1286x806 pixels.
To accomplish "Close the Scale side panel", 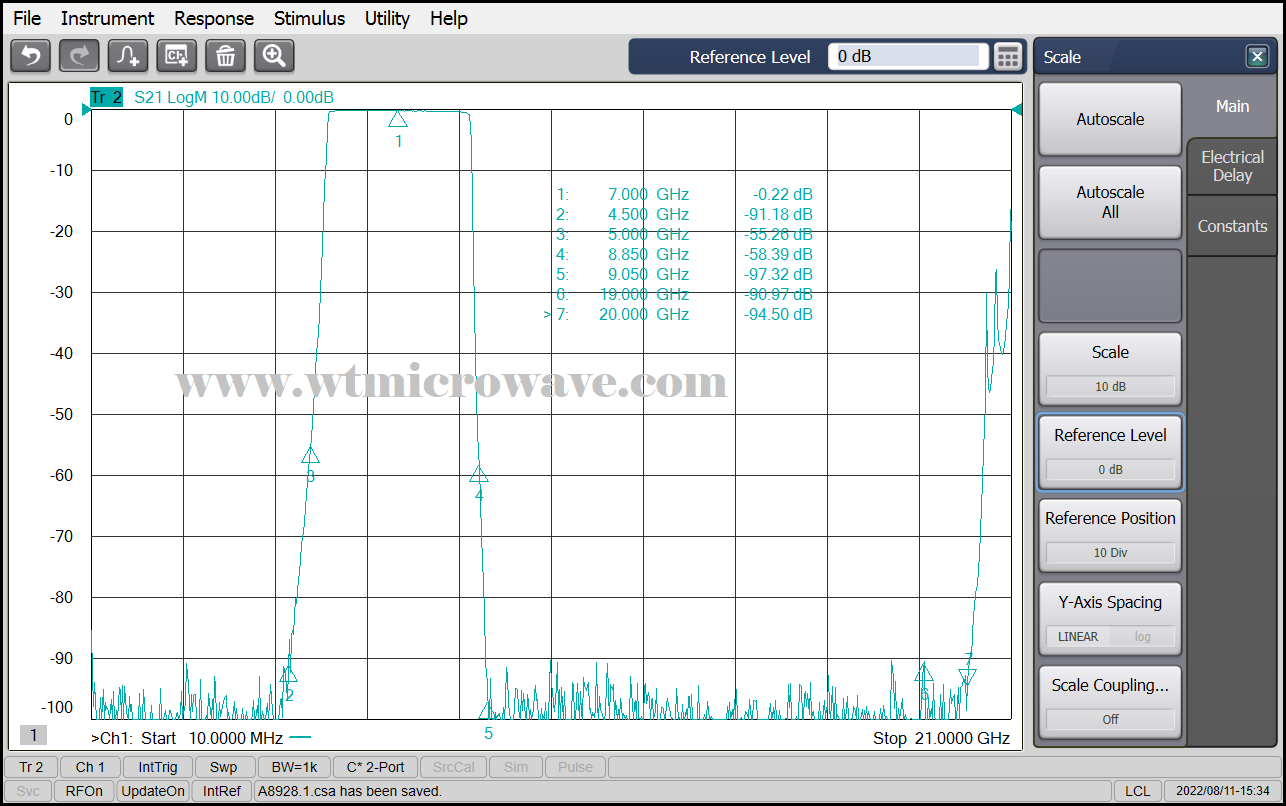I will (1257, 56).
